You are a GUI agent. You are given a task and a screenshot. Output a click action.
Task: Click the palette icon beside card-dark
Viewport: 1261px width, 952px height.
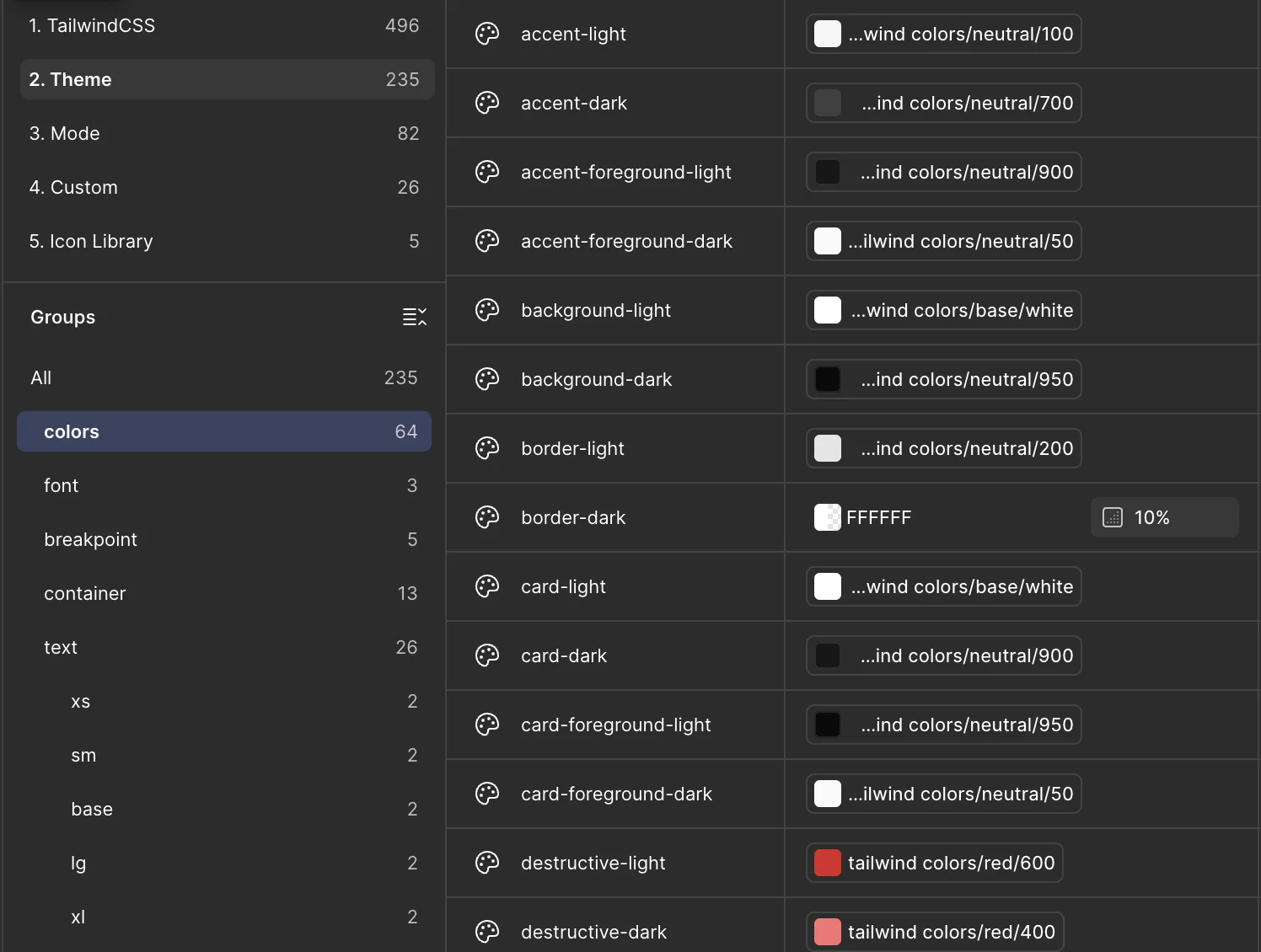point(487,655)
